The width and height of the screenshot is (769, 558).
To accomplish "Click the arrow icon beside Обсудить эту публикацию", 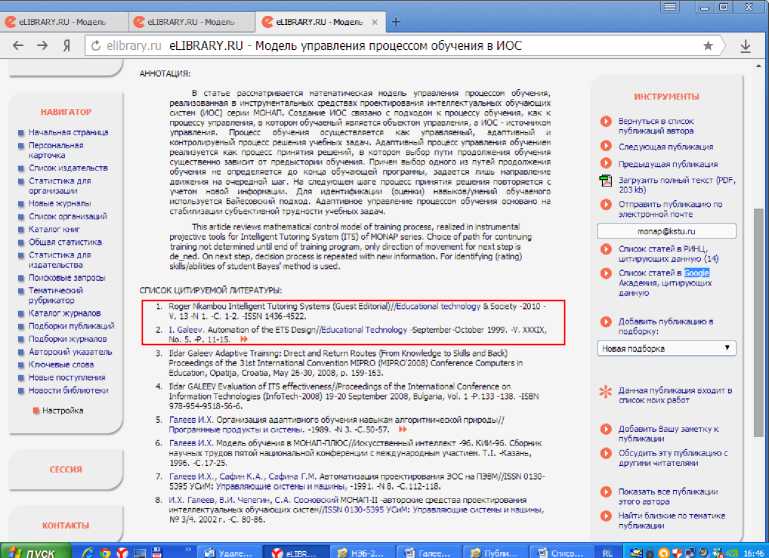I will click(x=606, y=453).
